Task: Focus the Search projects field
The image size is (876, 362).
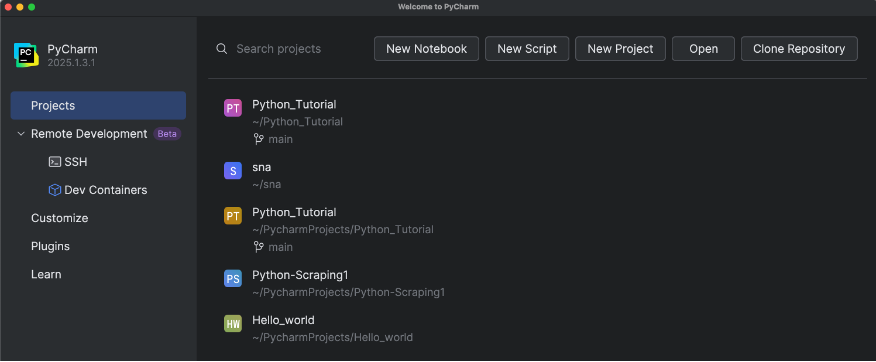Action: coord(291,49)
